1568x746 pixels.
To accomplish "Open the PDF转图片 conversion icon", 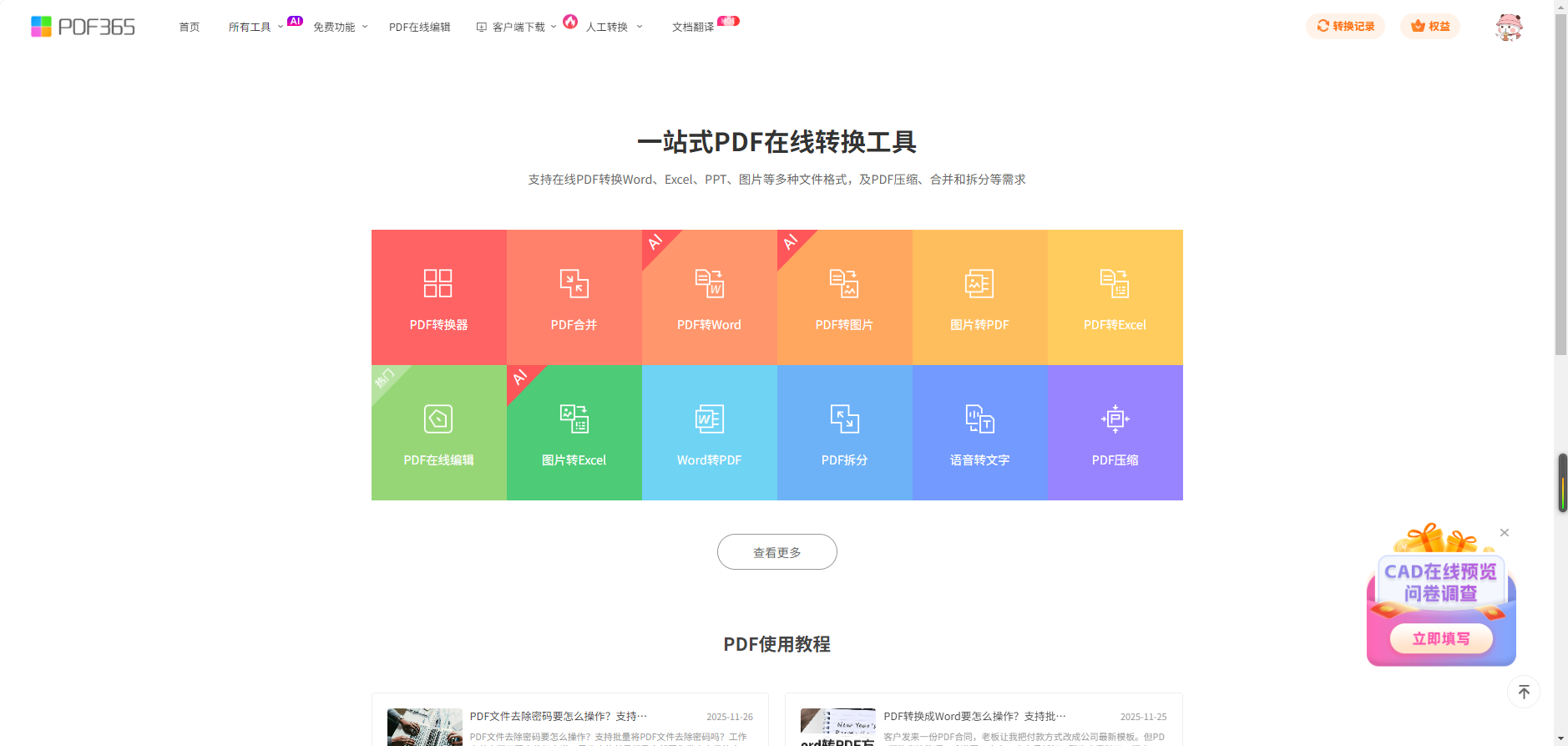I will point(844,284).
